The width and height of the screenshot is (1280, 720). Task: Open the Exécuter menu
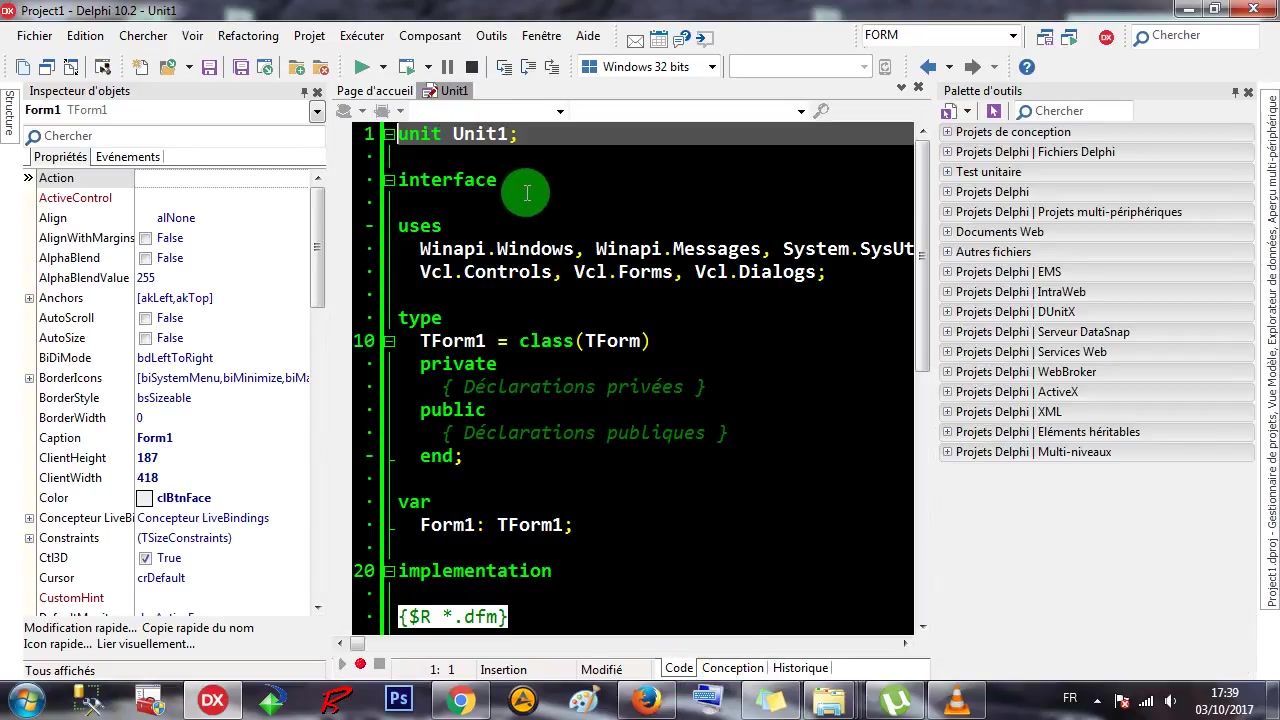[x=362, y=36]
